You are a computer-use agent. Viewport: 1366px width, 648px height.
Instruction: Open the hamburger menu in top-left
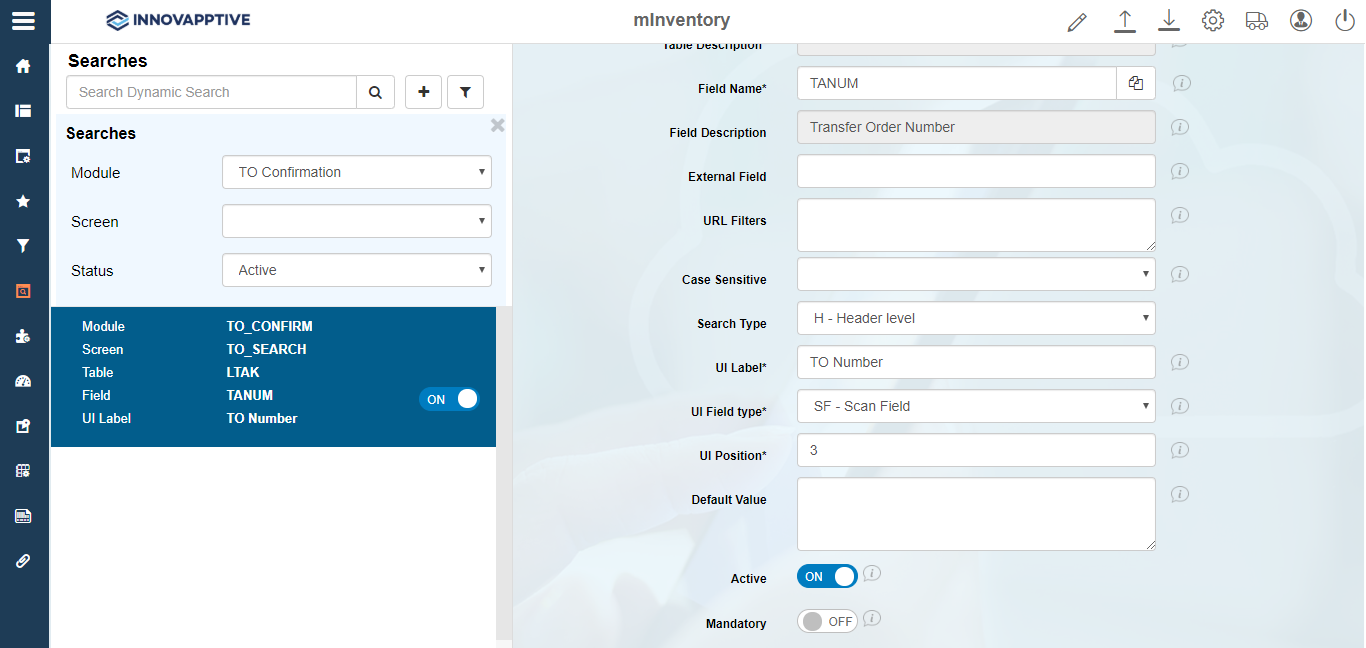(x=23, y=21)
